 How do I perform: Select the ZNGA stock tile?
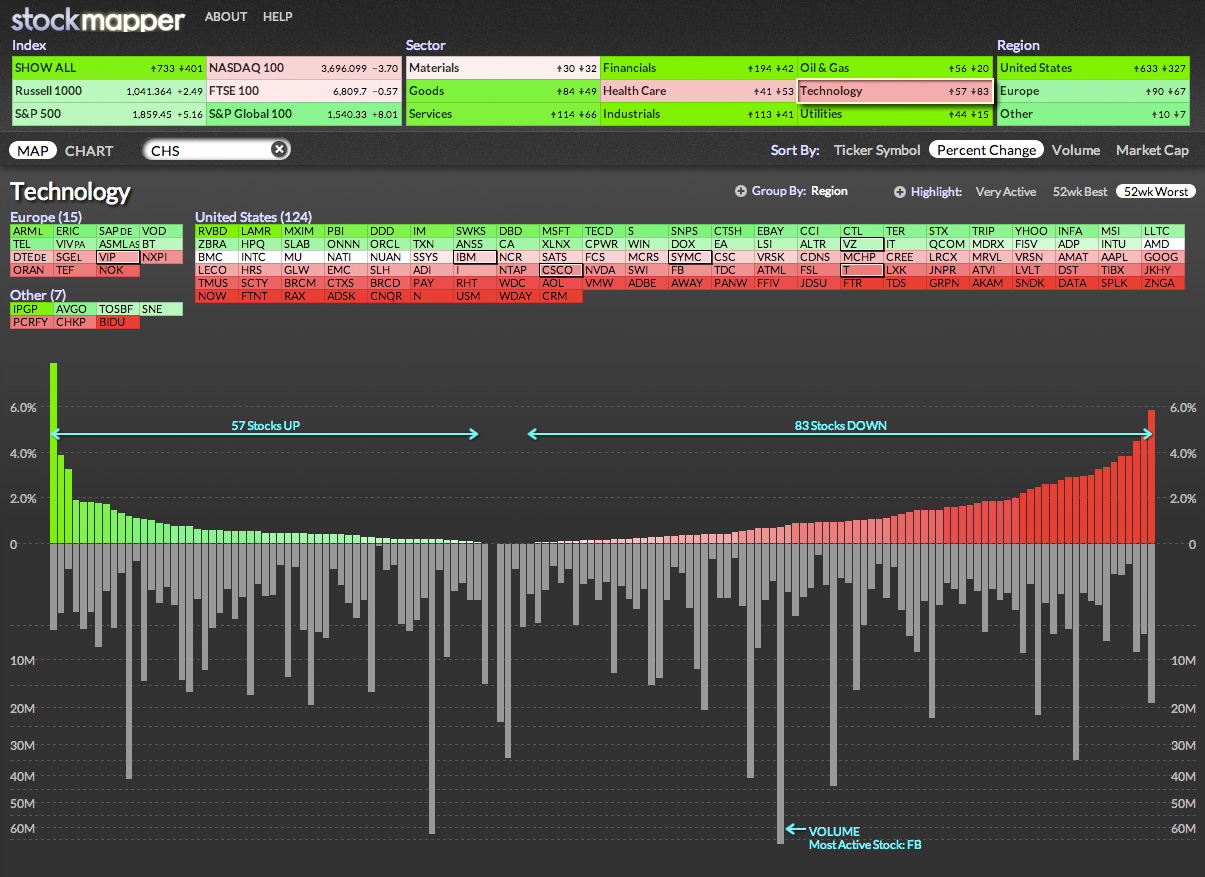(1163, 283)
